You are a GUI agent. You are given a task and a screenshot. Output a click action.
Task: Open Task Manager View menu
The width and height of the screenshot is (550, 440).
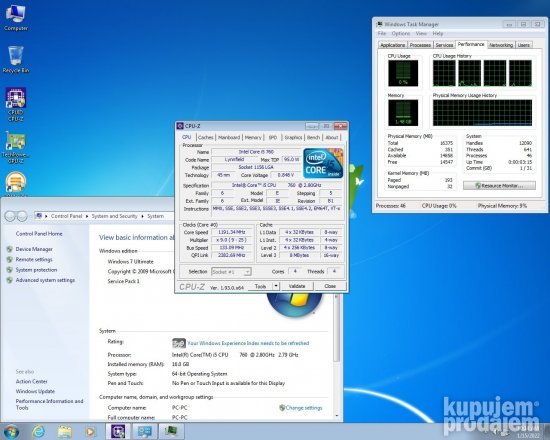pyautogui.click(x=421, y=33)
